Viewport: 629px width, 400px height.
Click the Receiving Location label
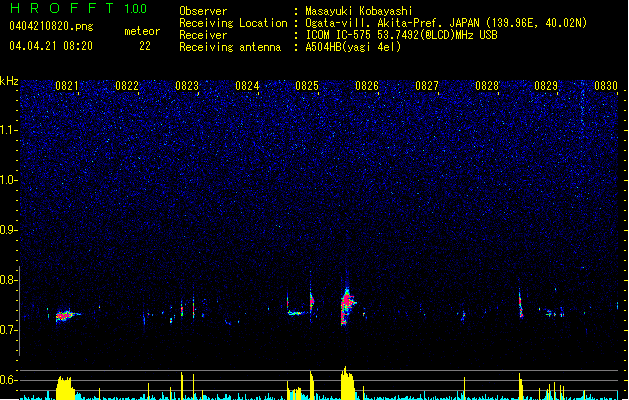coord(233,23)
